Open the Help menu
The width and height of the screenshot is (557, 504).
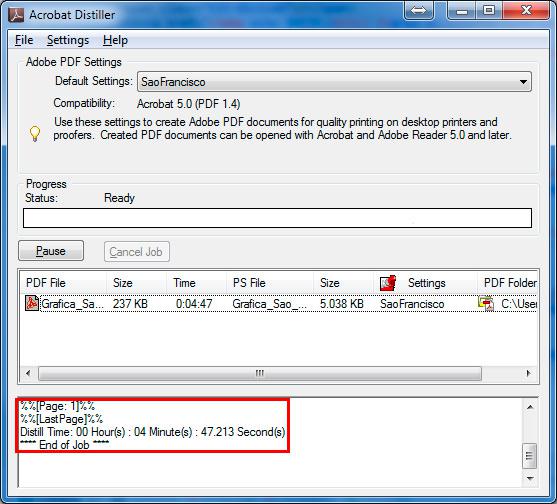point(115,40)
